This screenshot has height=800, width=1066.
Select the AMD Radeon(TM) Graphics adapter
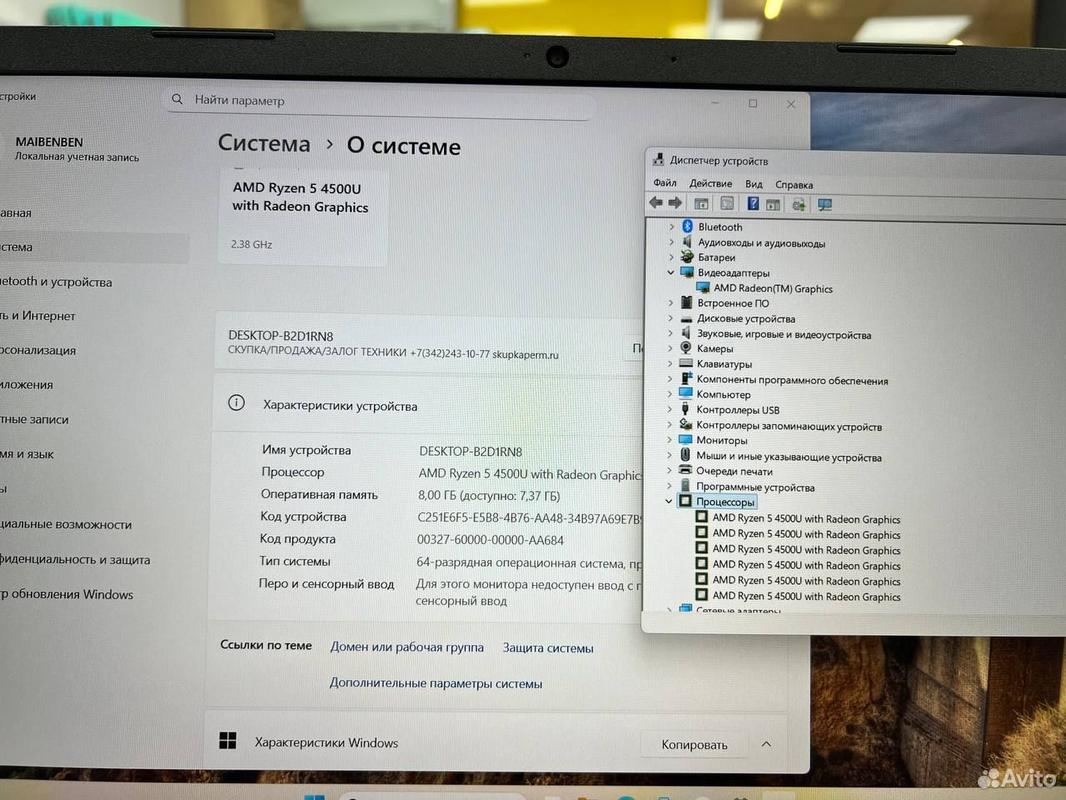coord(773,288)
